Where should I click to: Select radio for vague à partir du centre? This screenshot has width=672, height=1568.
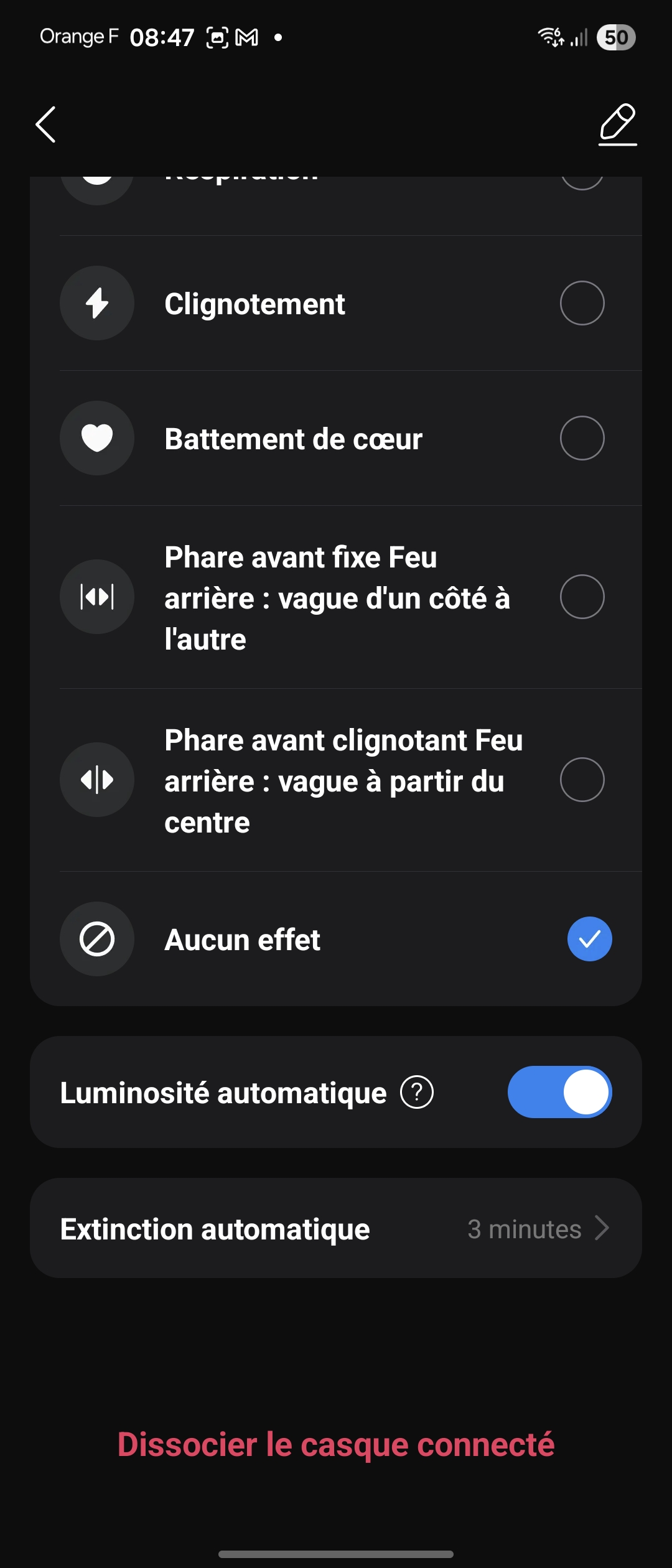(x=582, y=780)
